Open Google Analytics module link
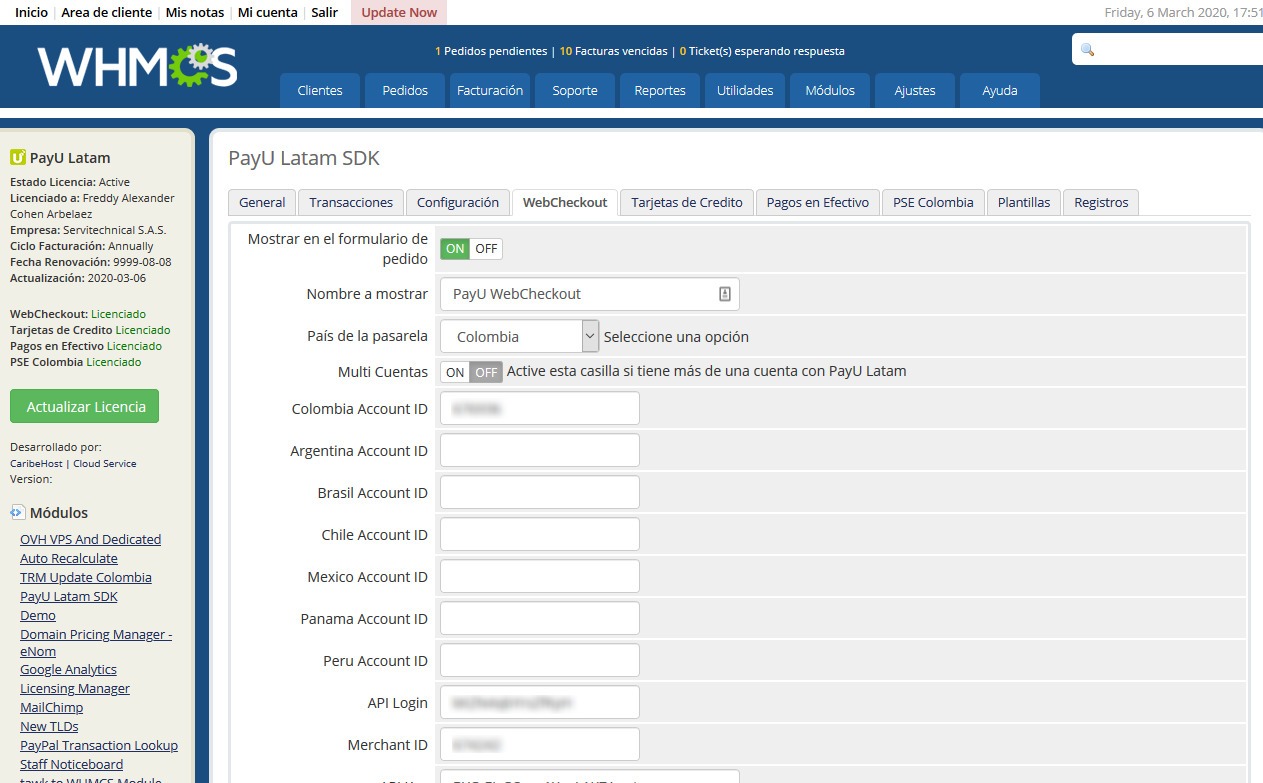 pyautogui.click(x=68, y=669)
